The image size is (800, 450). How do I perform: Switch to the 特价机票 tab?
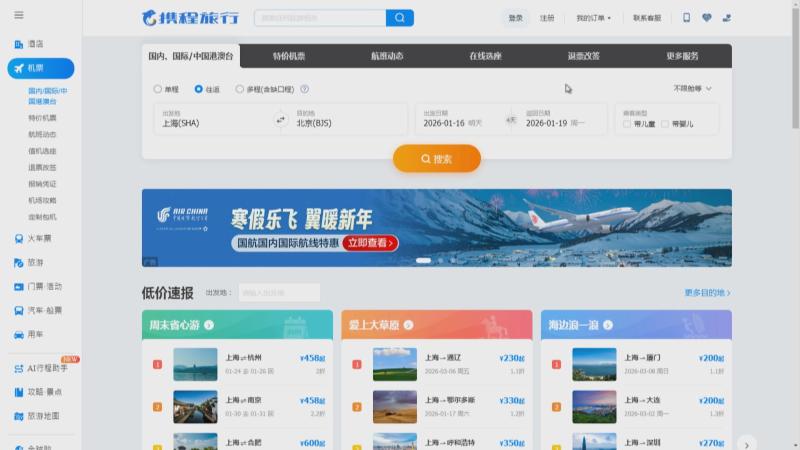(289, 56)
